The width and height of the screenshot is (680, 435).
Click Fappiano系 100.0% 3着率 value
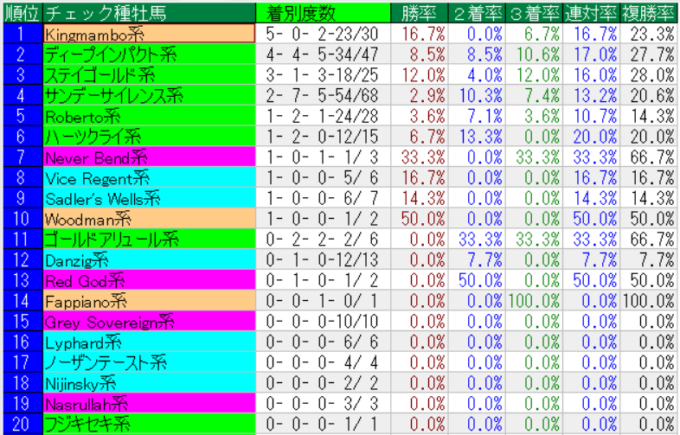529,301
